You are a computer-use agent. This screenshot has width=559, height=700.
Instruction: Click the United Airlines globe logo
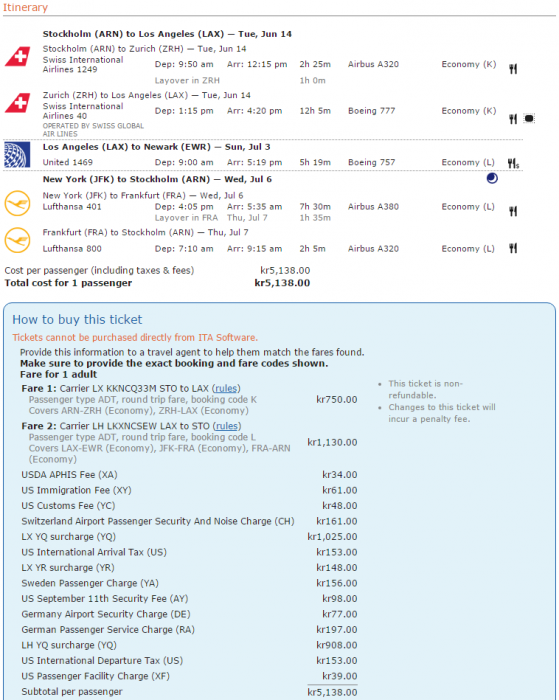pos(17,154)
